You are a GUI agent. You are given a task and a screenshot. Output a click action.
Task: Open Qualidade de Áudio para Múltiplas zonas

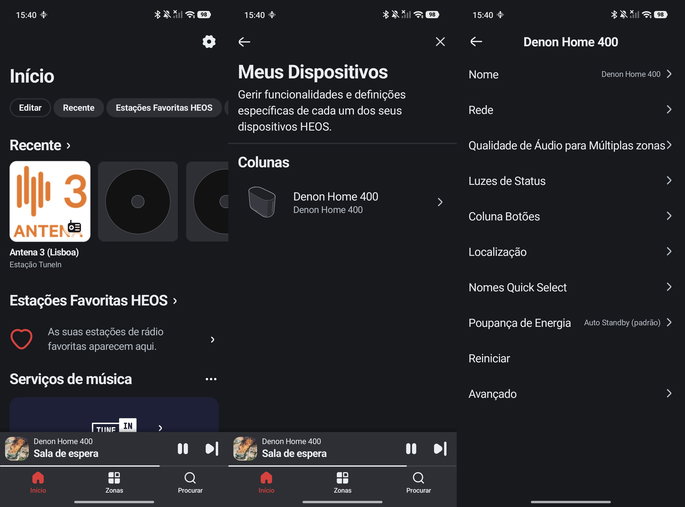[571, 145]
